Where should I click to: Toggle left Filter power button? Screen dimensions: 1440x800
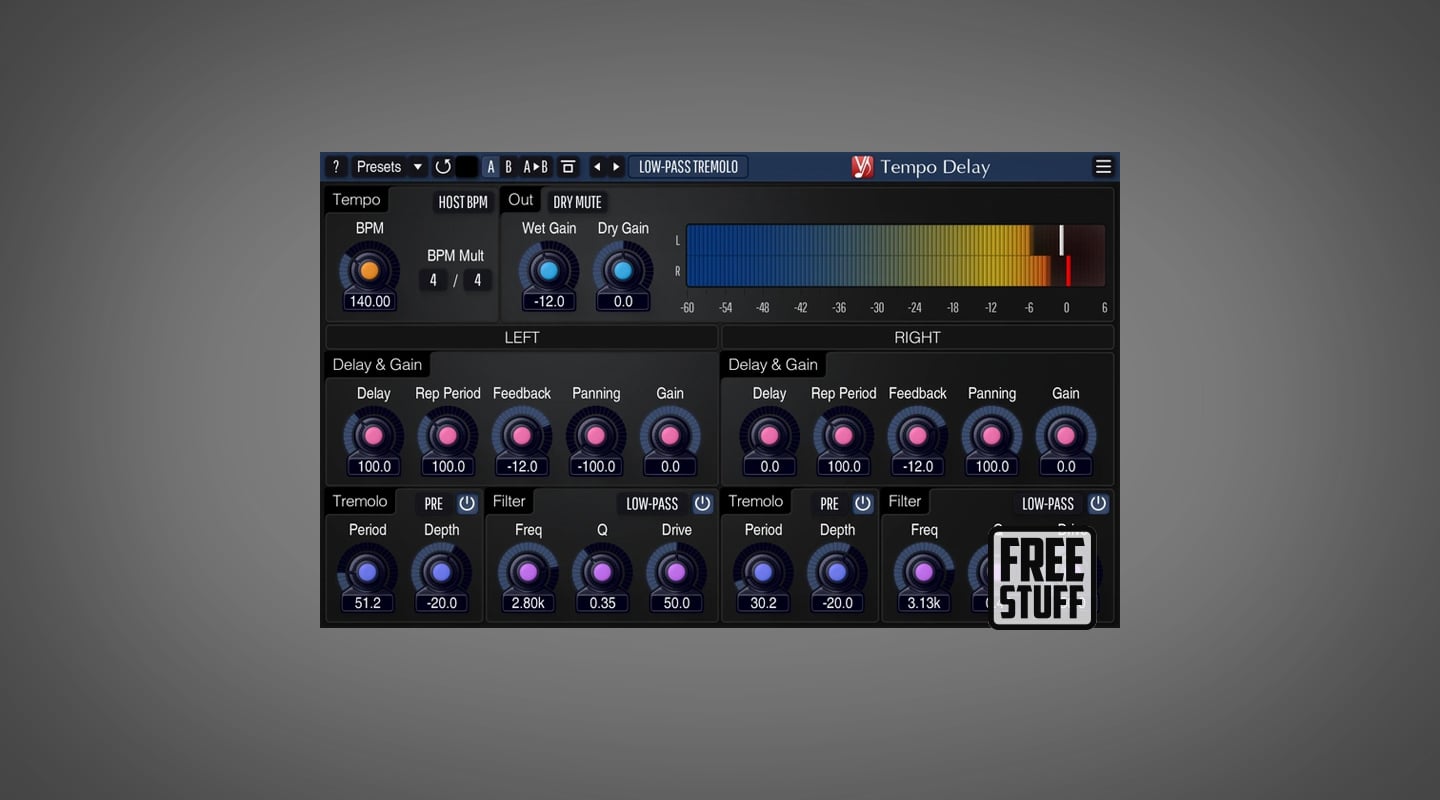click(703, 503)
